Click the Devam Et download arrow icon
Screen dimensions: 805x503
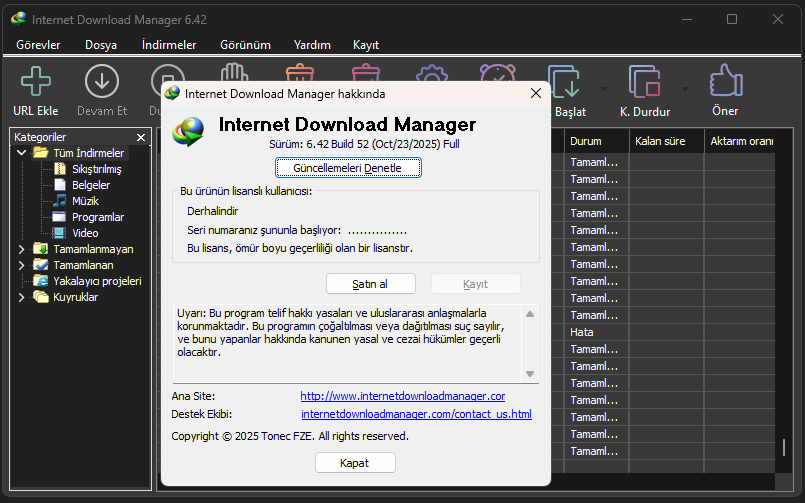pos(102,82)
